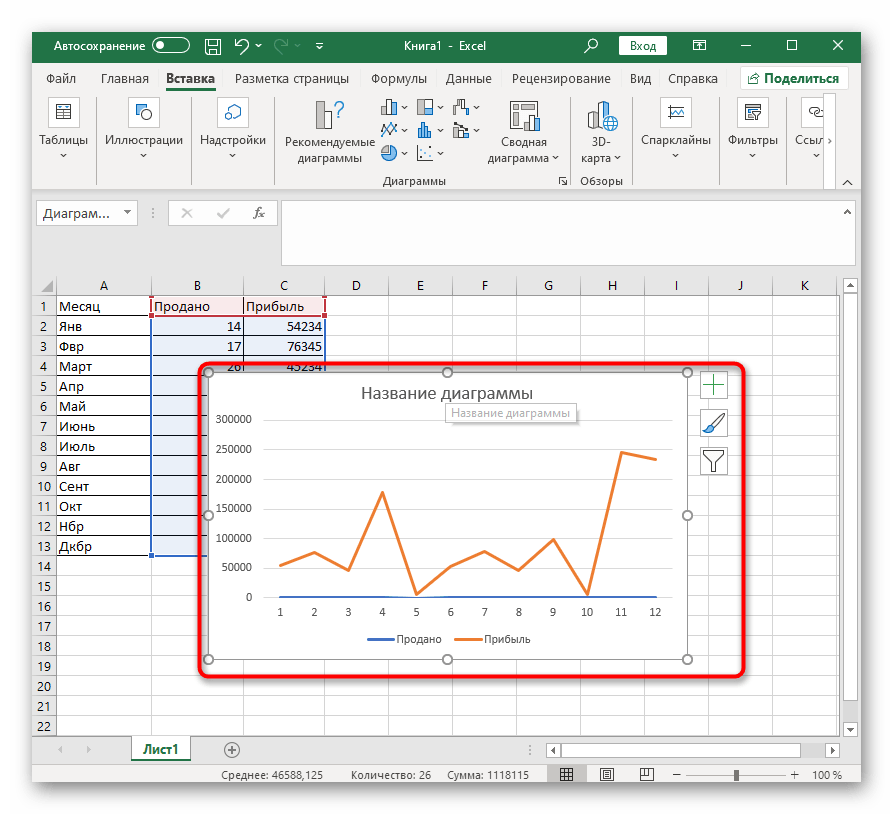This screenshot has height=814, width=893.
Task: Open the Формулы ribbon tab
Action: click(x=398, y=79)
